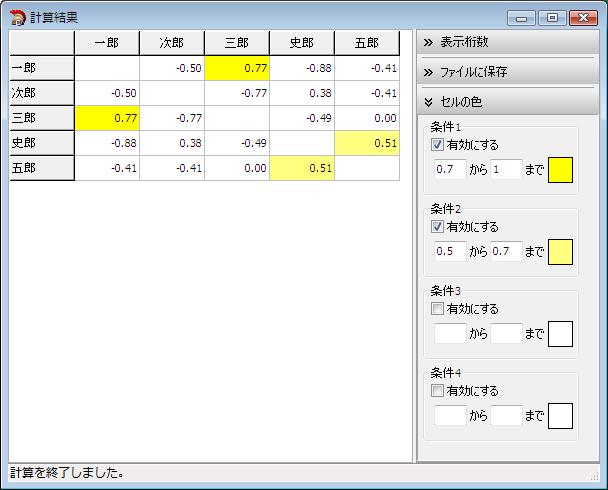Pick the yellow color swatch for 条件1
Image resolution: width=608 pixels, height=490 pixels.
(560, 170)
